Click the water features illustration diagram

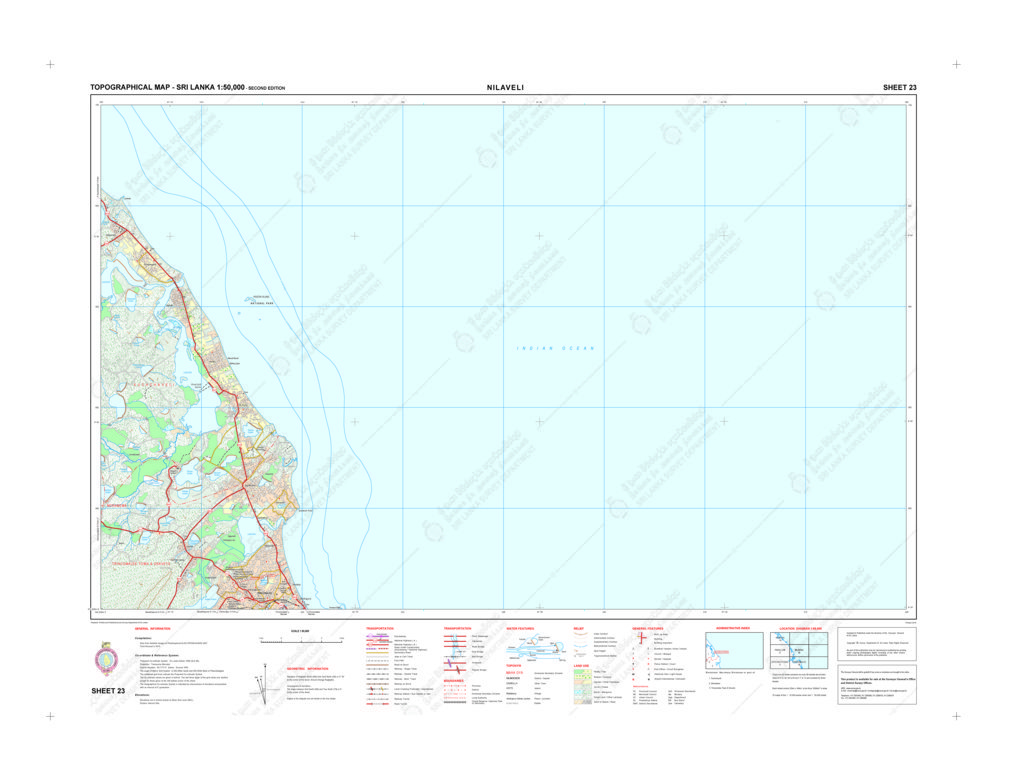[x=536, y=647]
